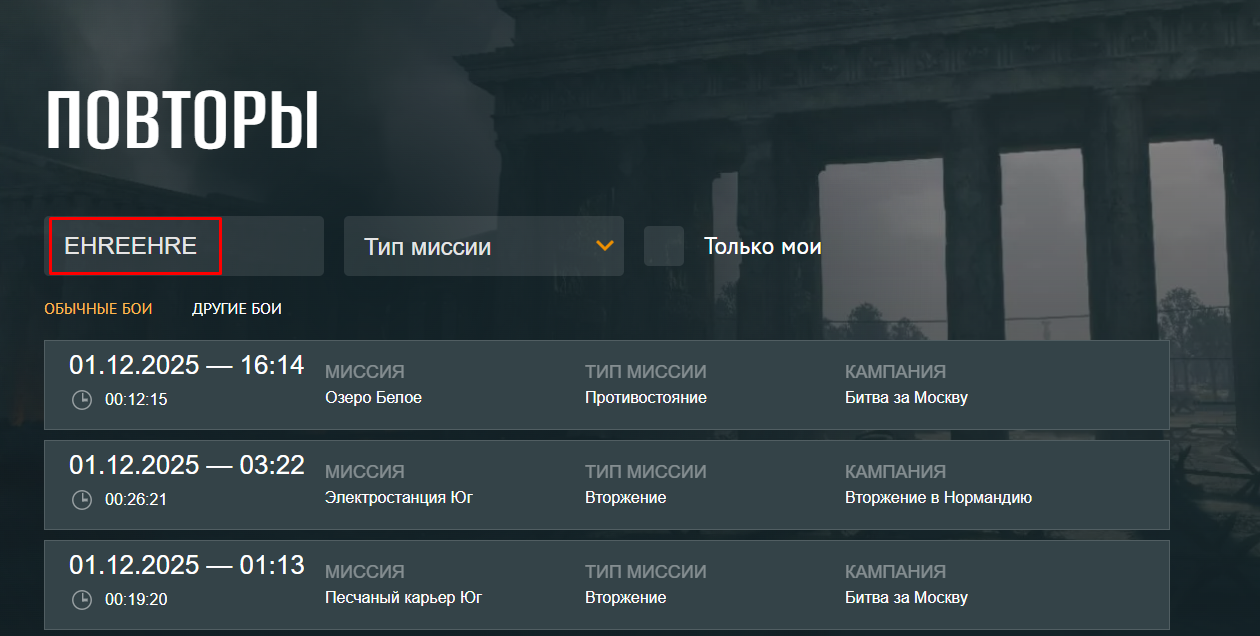Select the "Песчаный карьер Юг" mission name

tap(404, 598)
